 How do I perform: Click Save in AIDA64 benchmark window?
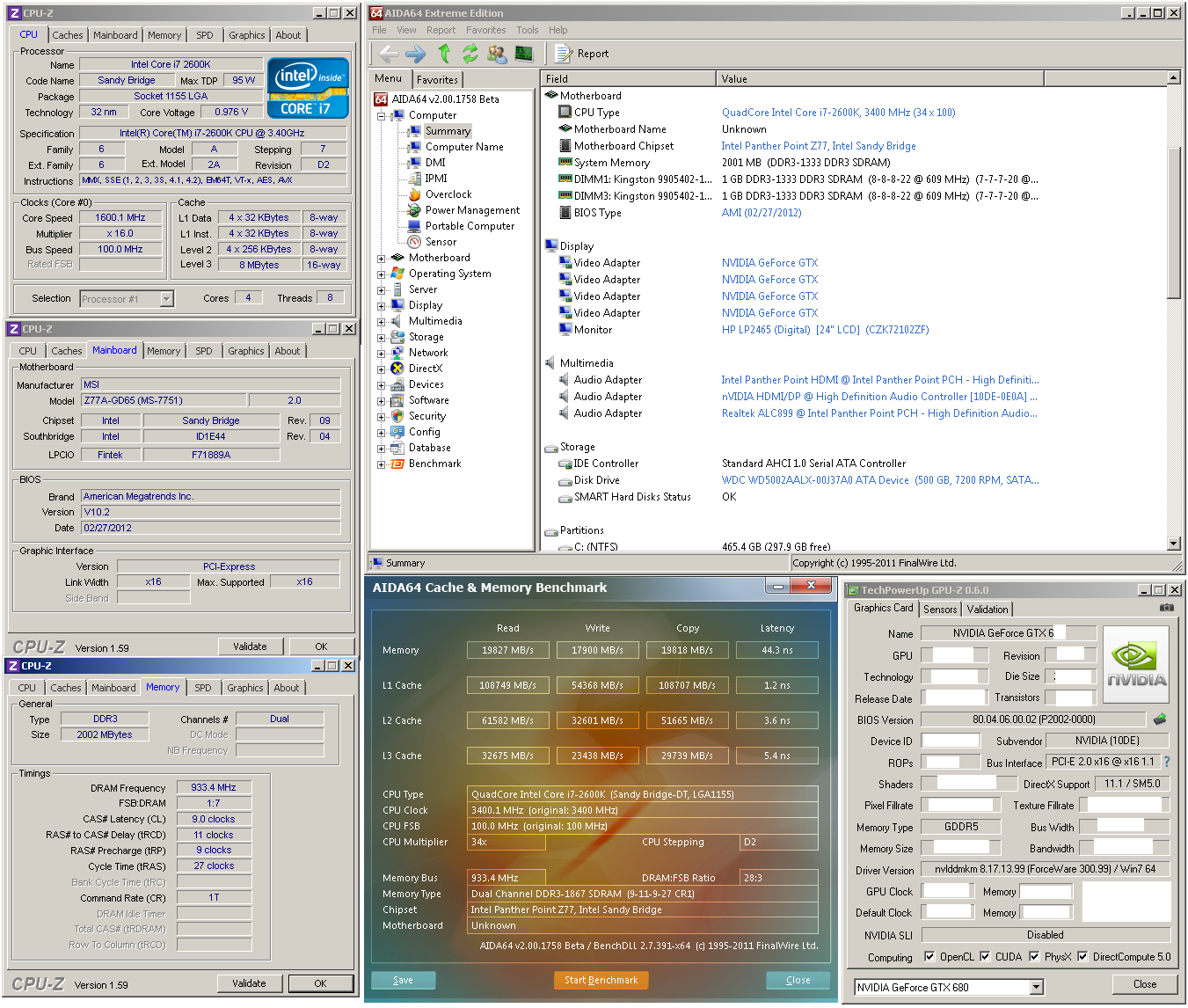(x=403, y=980)
